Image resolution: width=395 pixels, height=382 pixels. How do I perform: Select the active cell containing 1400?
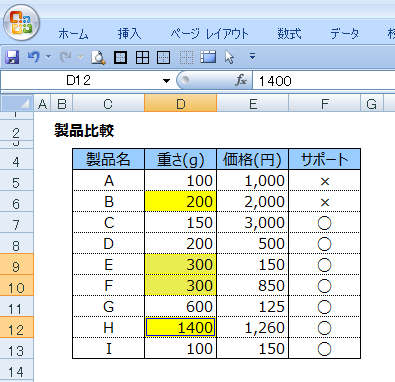181,327
